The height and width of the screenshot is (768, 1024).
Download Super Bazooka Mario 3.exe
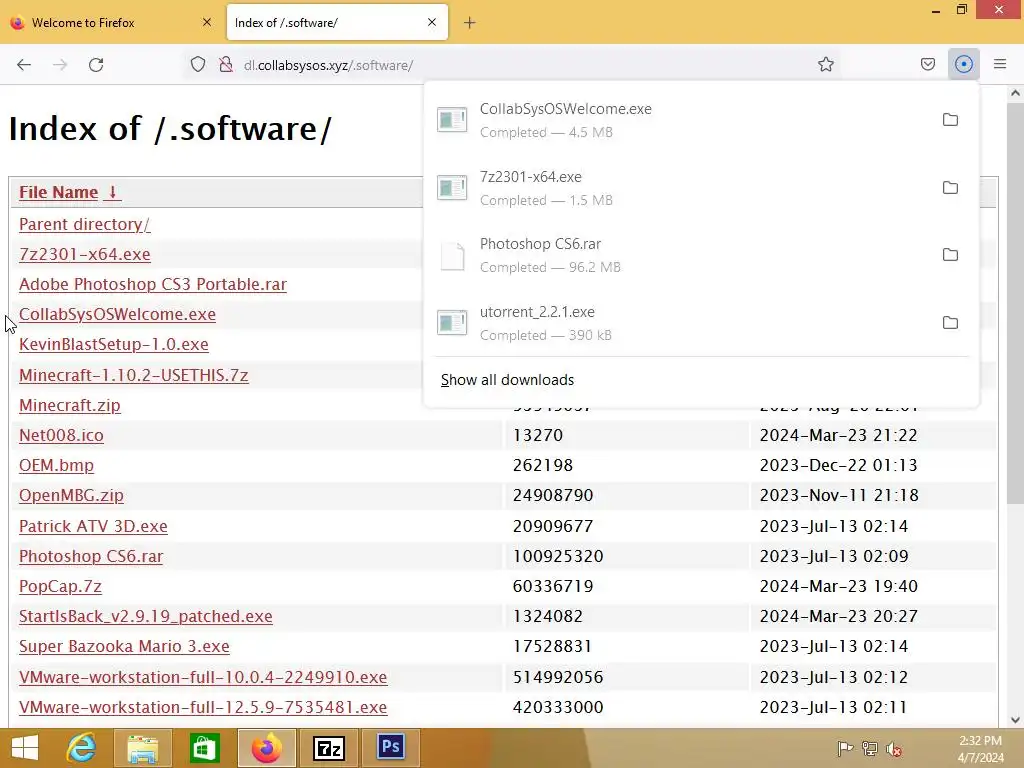click(x=124, y=647)
